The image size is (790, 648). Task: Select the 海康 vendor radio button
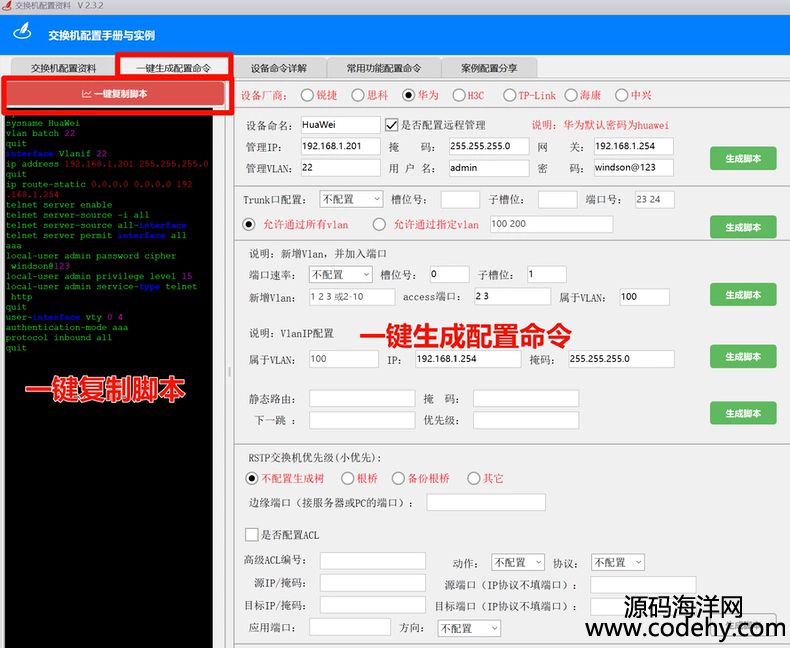pos(571,95)
